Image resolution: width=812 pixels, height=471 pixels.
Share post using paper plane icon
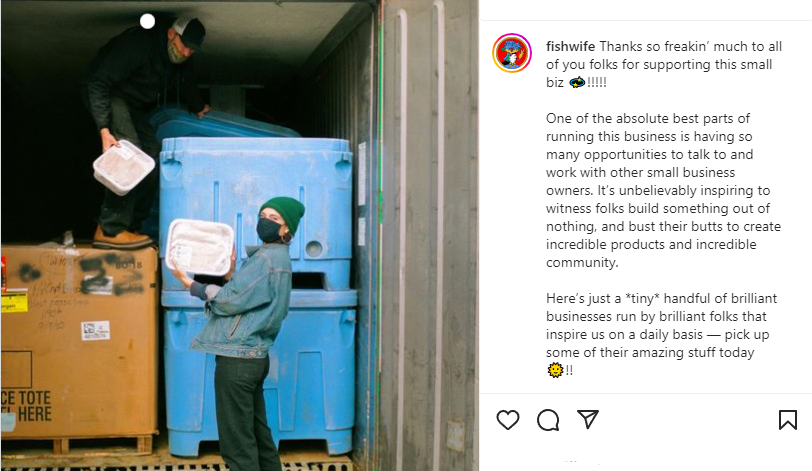tap(588, 419)
